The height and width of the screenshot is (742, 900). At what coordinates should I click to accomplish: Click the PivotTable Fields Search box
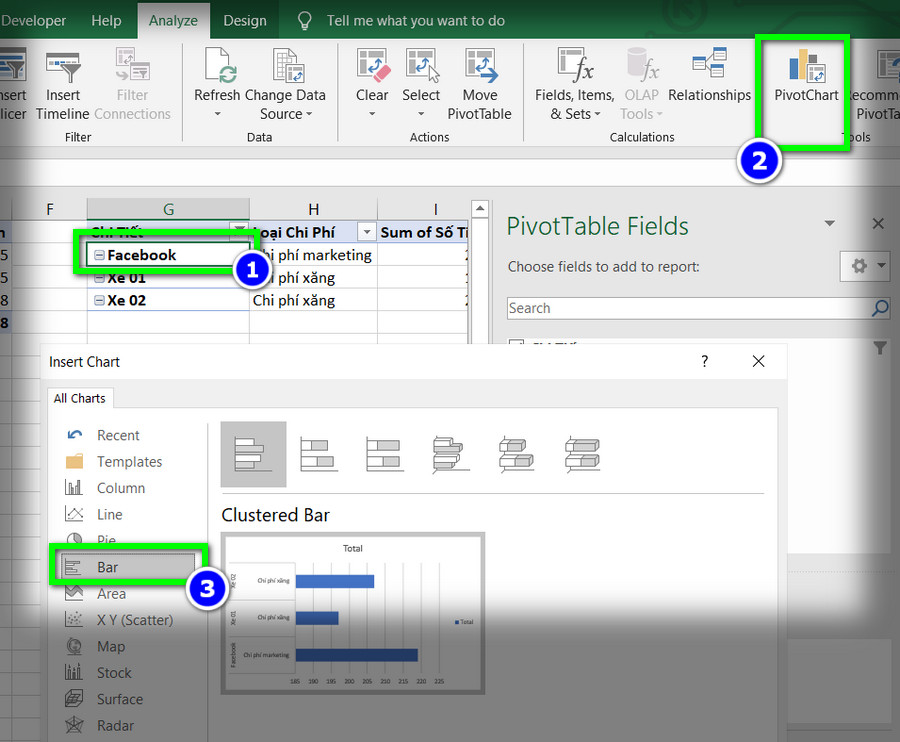689,308
